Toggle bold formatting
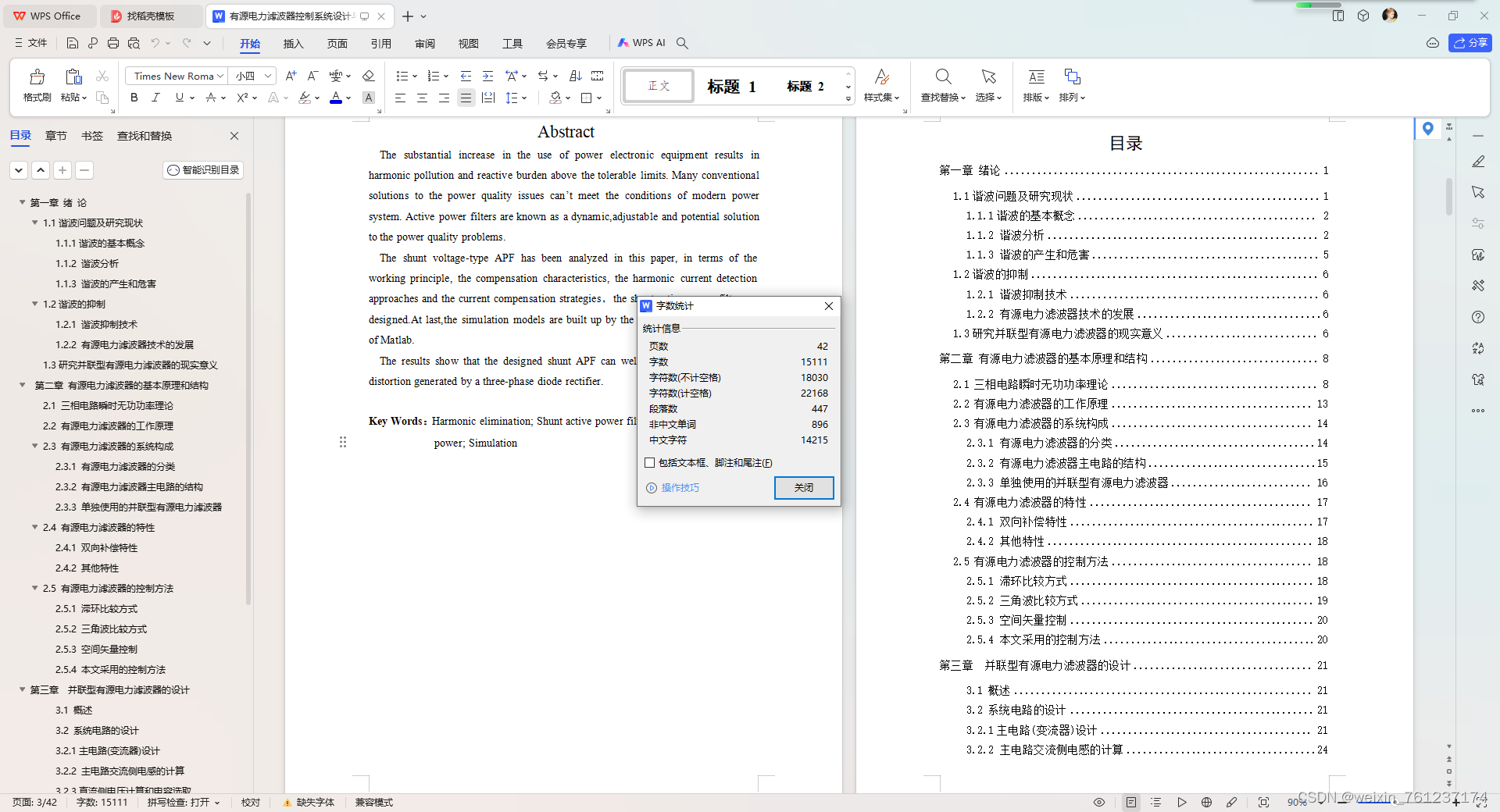The width and height of the screenshot is (1500, 812). pyautogui.click(x=134, y=98)
